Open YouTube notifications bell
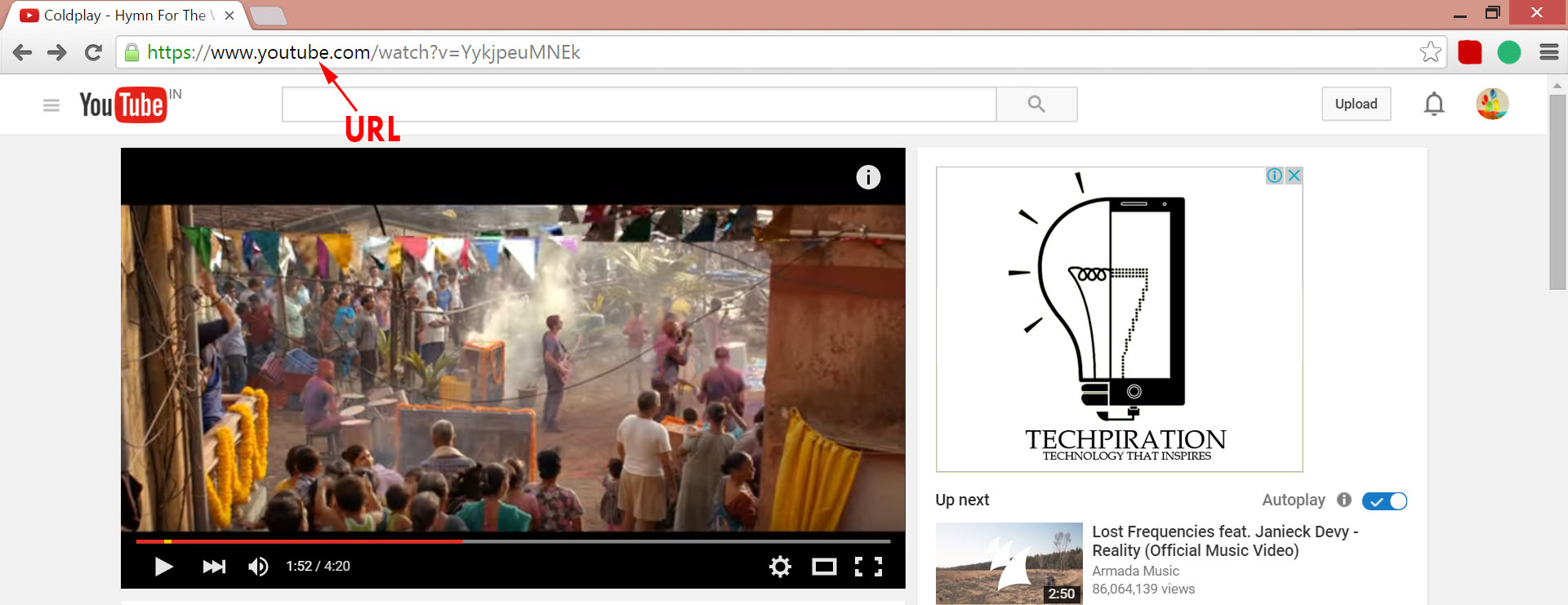Viewport: 1568px width, 605px height. pos(1434,104)
